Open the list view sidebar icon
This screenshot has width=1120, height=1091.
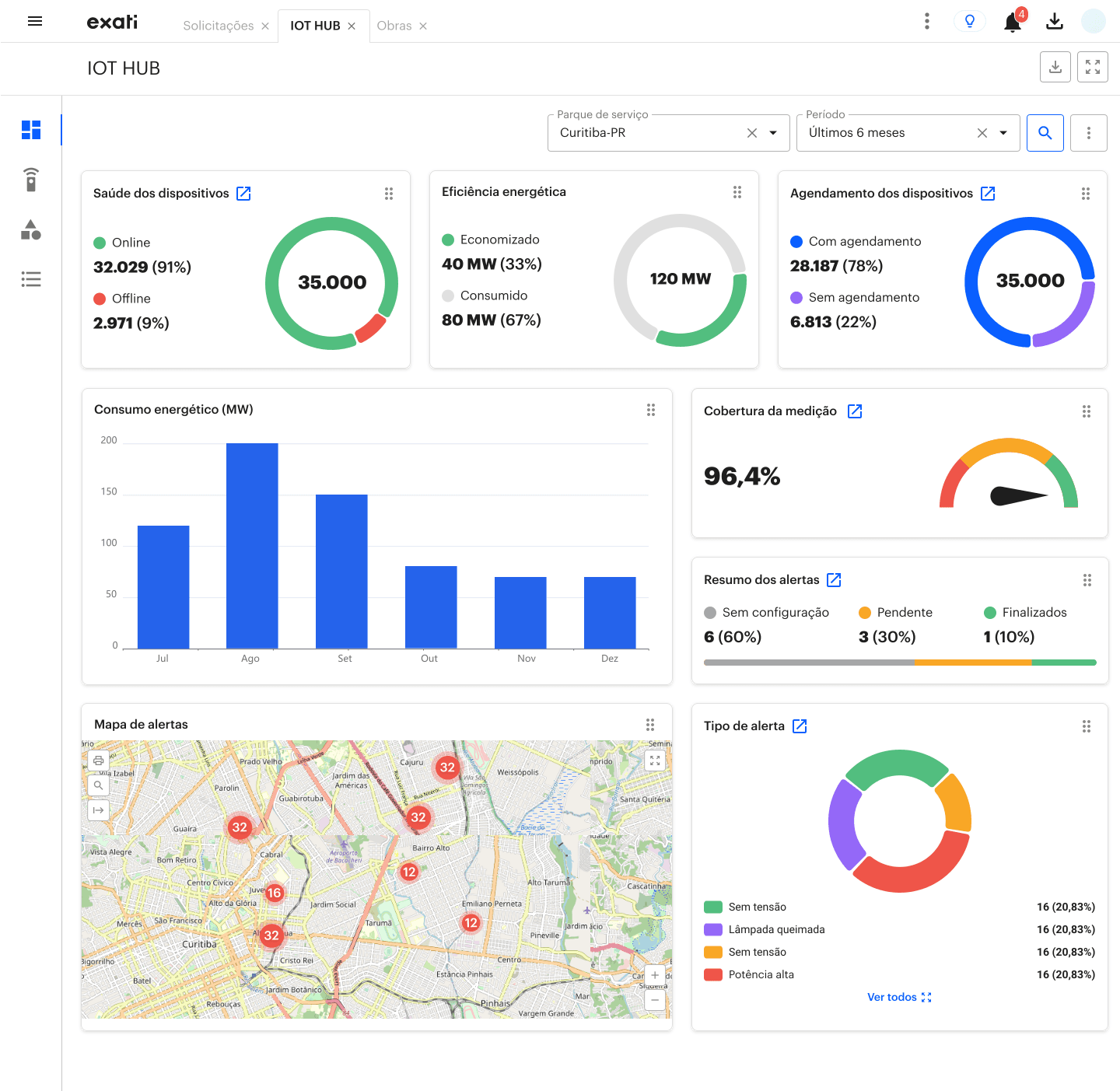pos(31,279)
